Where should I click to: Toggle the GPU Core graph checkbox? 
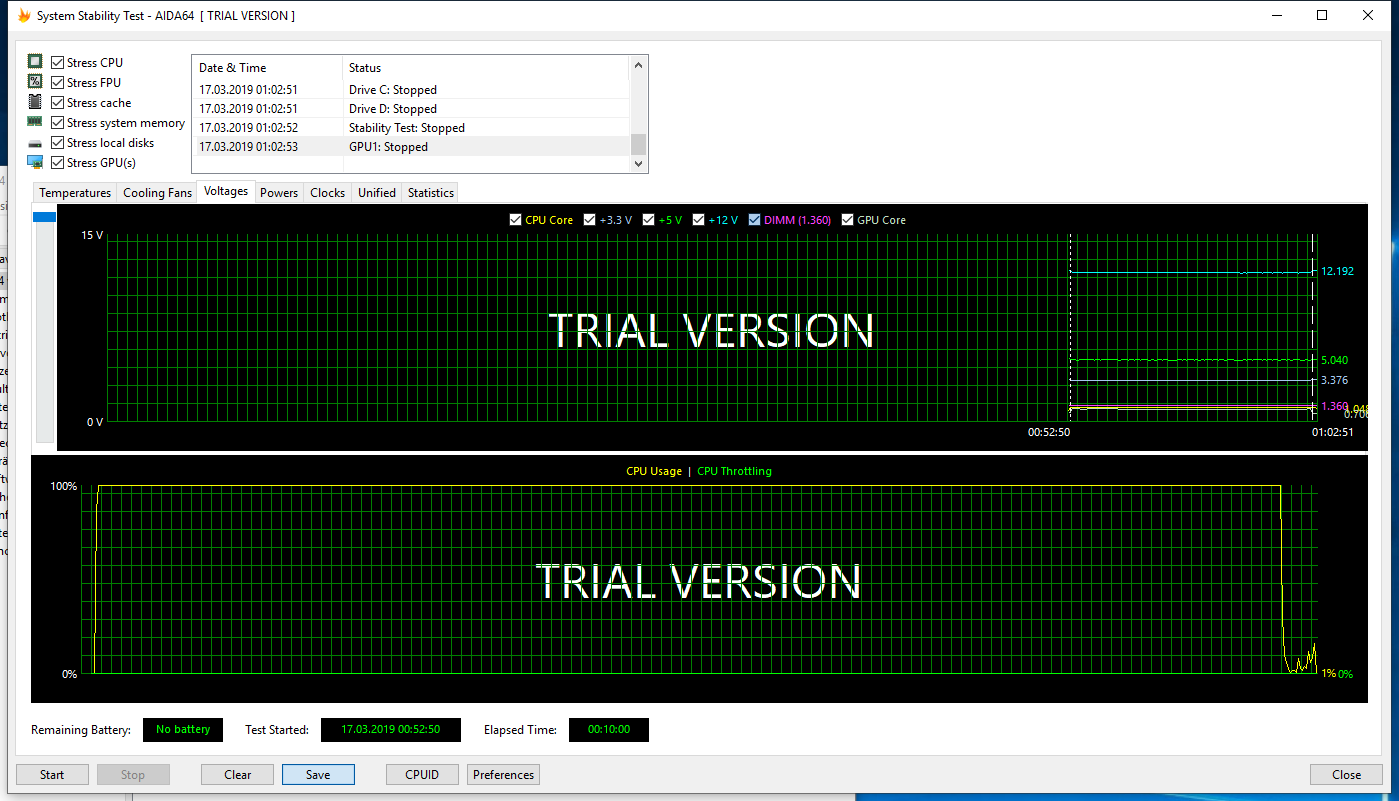[x=848, y=219]
